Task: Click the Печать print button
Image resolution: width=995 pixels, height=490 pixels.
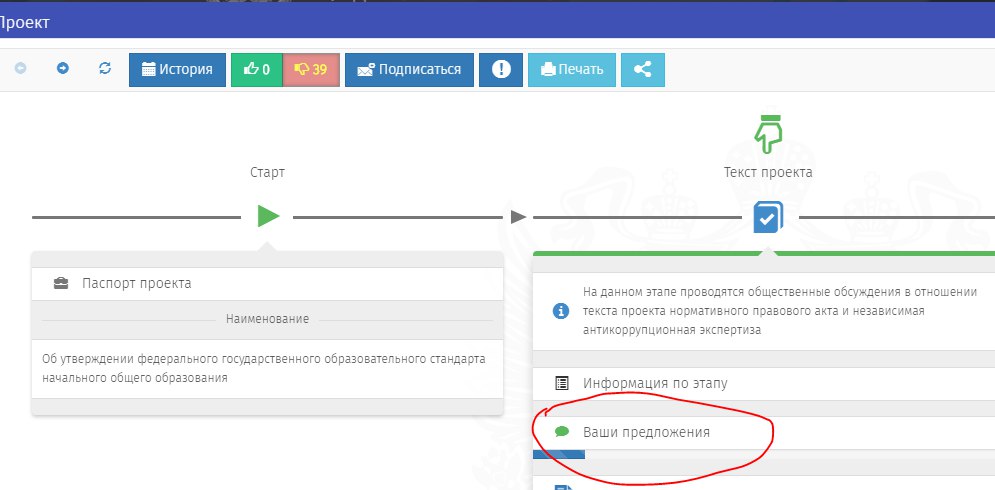Action: [572, 70]
